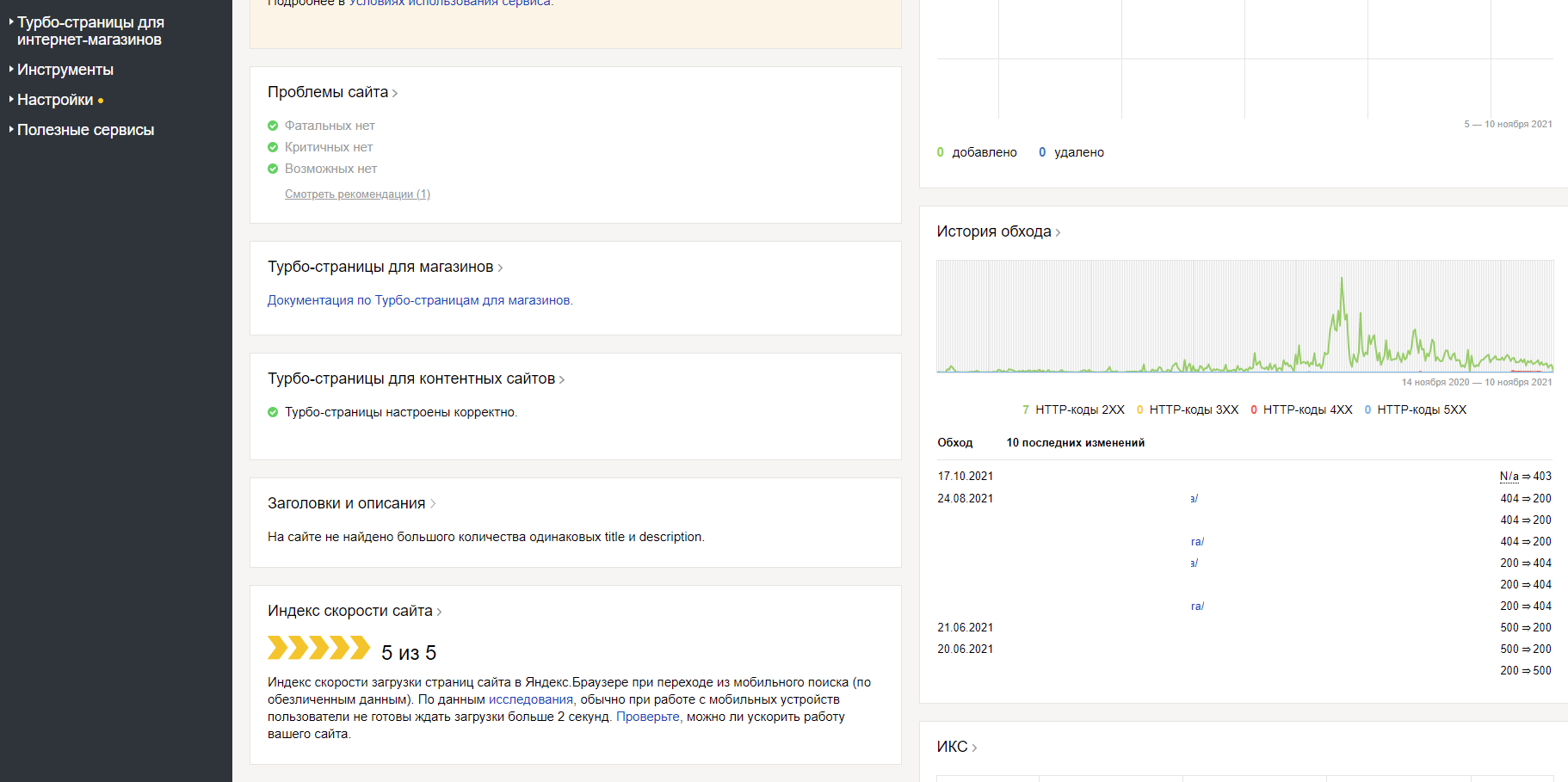The height and width of the screenshot is (782, 1568).
Task: Toggle HTTP-коды 3XX yellow legend marker
Action: (x=1140, y=409)
